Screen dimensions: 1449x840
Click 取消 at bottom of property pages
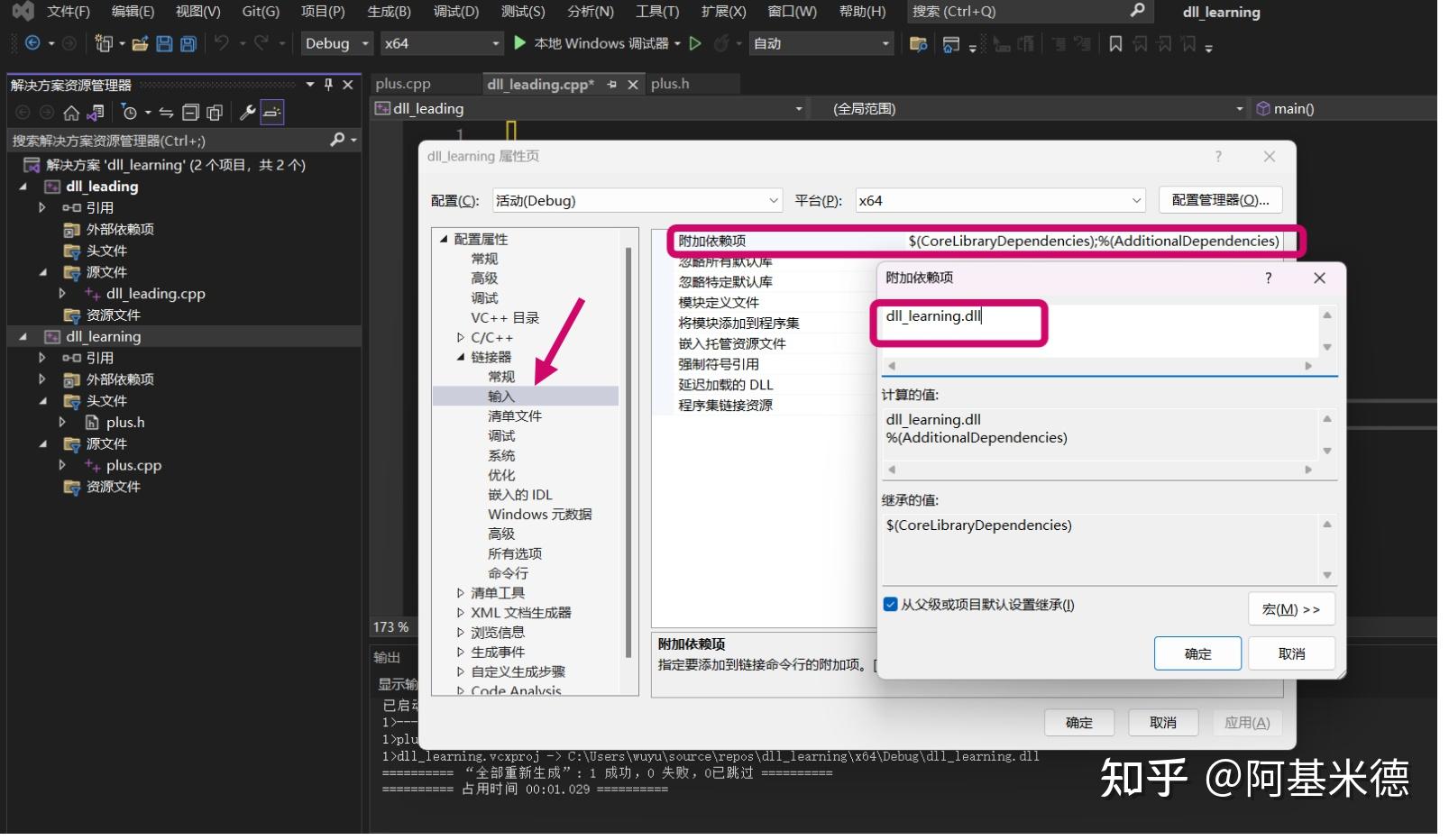[1163, 723]
